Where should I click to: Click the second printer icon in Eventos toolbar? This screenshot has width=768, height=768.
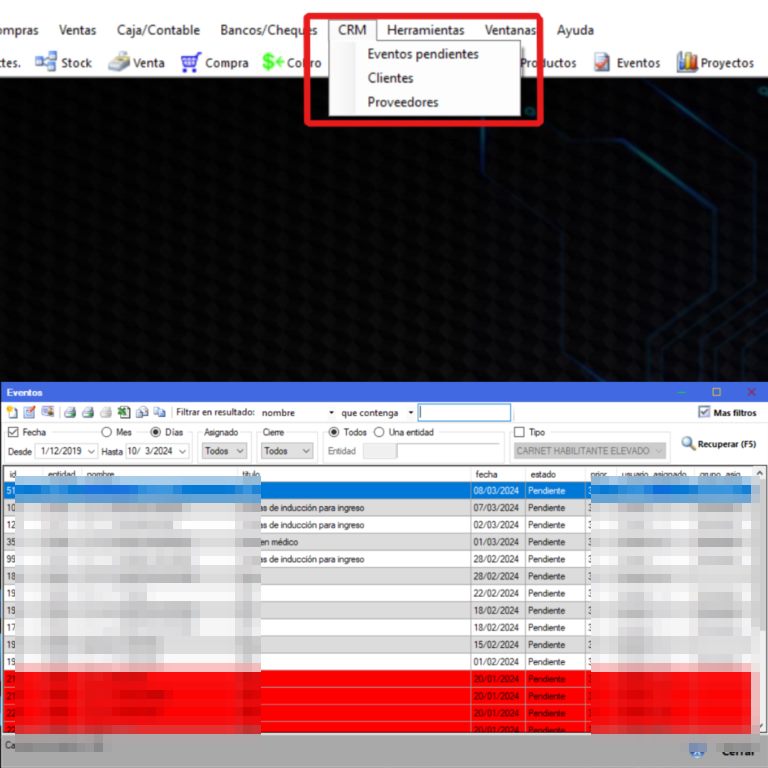[88, 412]
